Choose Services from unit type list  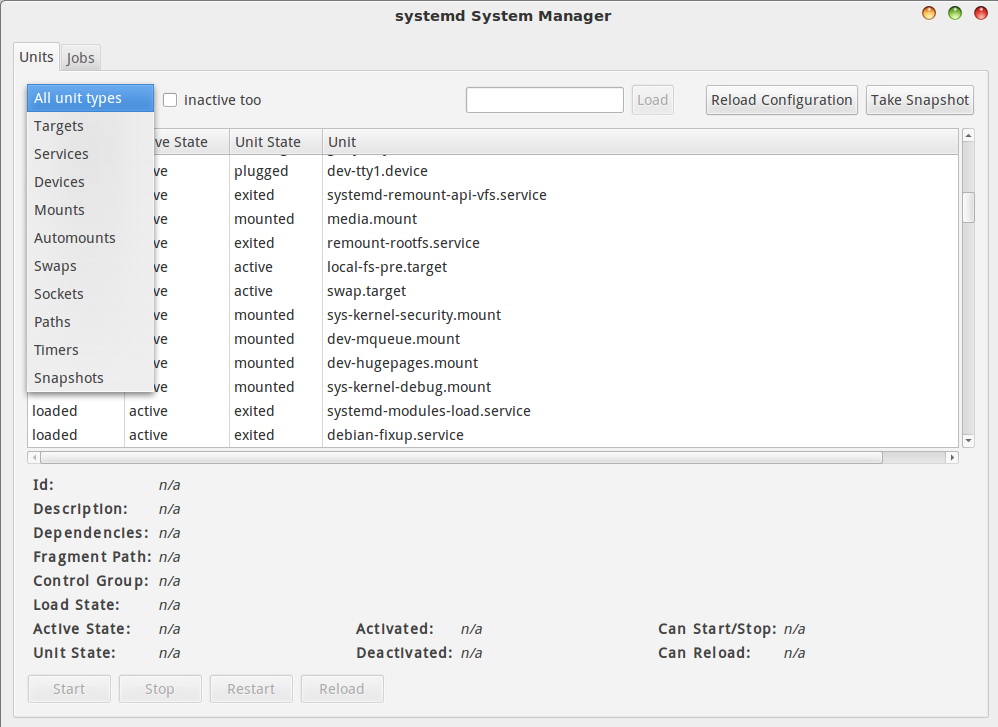tap(90, 154)
